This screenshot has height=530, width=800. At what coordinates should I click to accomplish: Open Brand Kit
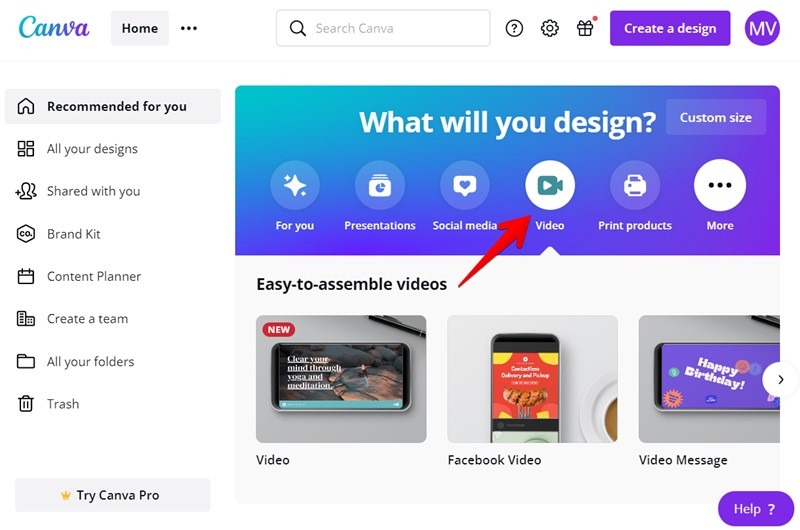pos(59,234)
